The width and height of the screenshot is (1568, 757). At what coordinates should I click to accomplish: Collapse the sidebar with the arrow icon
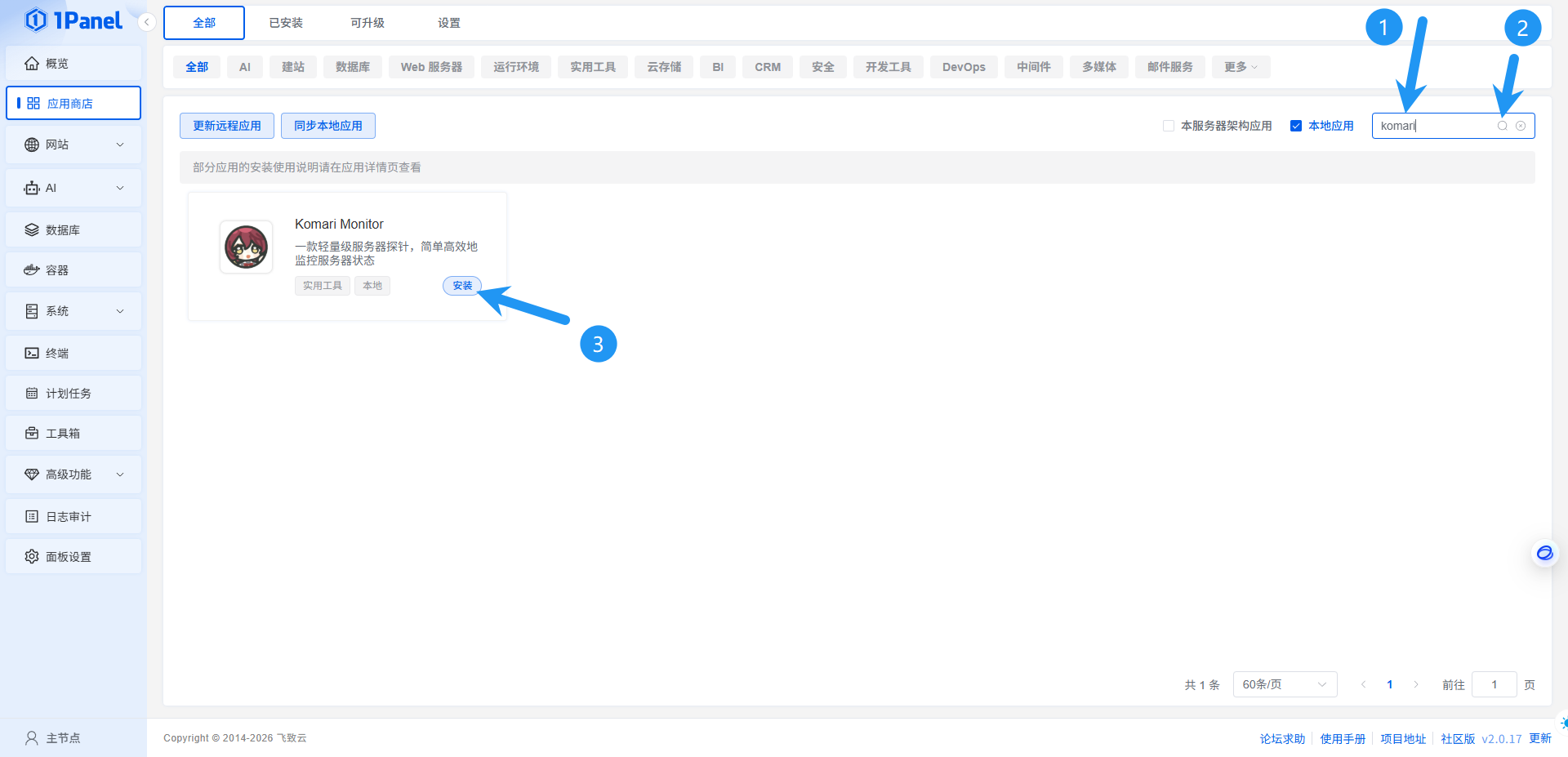(x=146, y=22)
